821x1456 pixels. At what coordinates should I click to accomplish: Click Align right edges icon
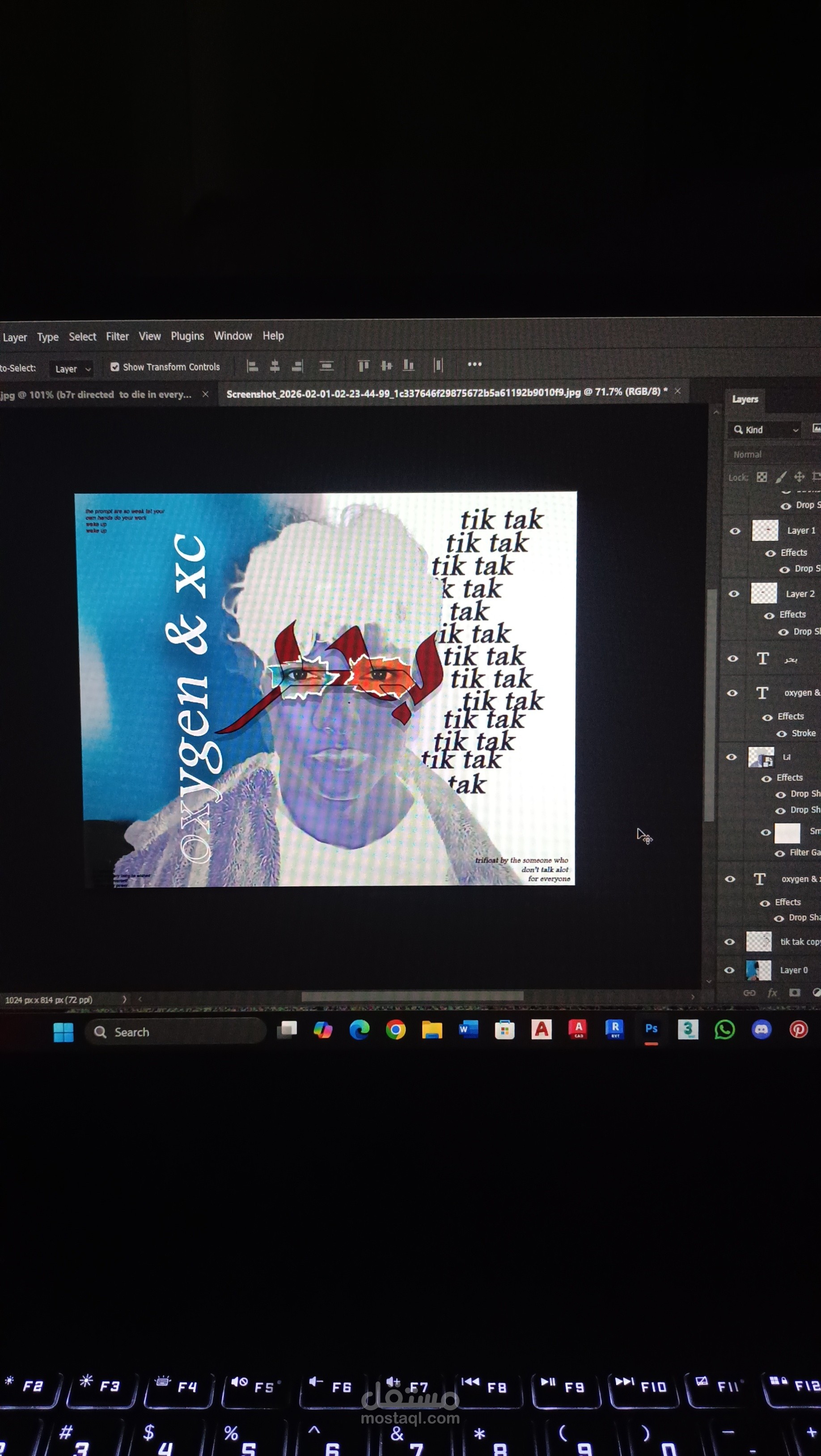297,367
